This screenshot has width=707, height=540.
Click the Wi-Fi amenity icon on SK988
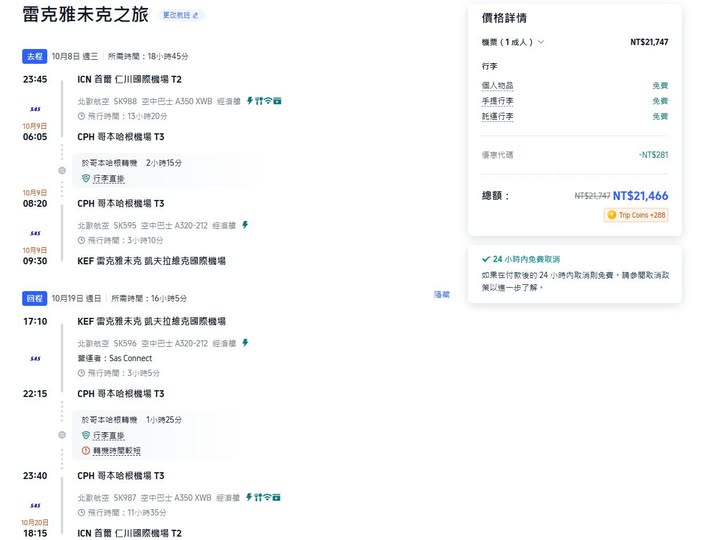[x=267, y=101]
